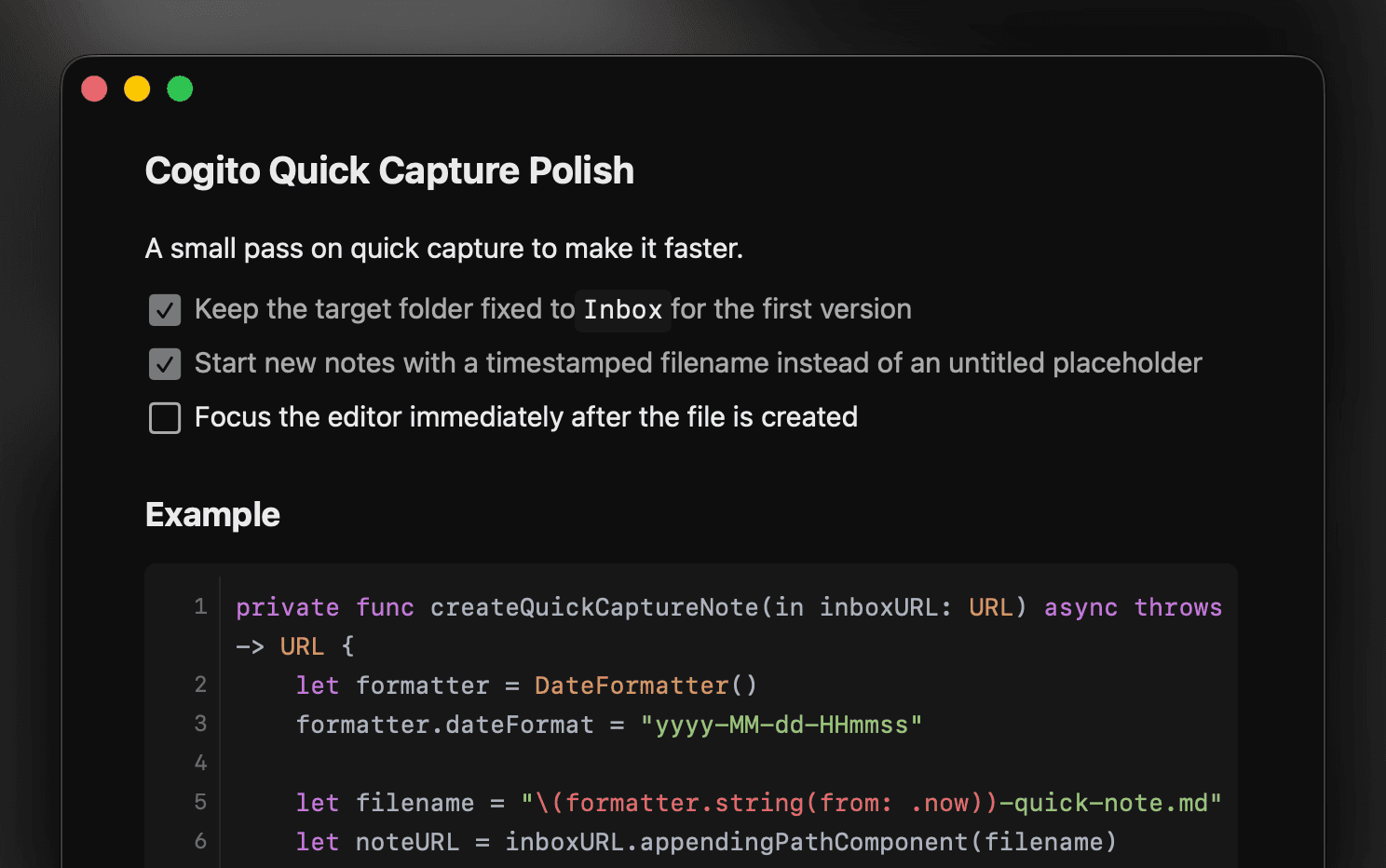Click the 'Start new notes with a timestamped' text
1386x868 pixels.
click(x=699, y=363)
